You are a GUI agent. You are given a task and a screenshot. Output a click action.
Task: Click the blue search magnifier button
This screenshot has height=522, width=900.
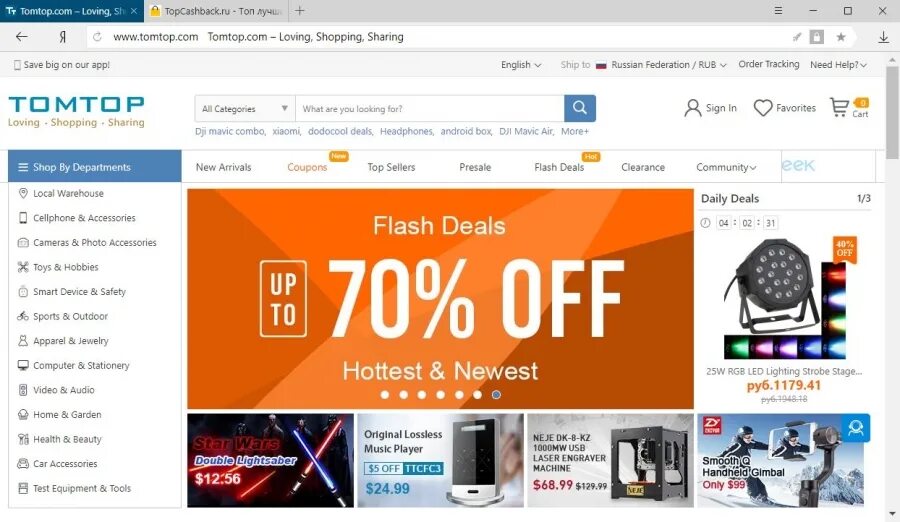click(580, 108)
